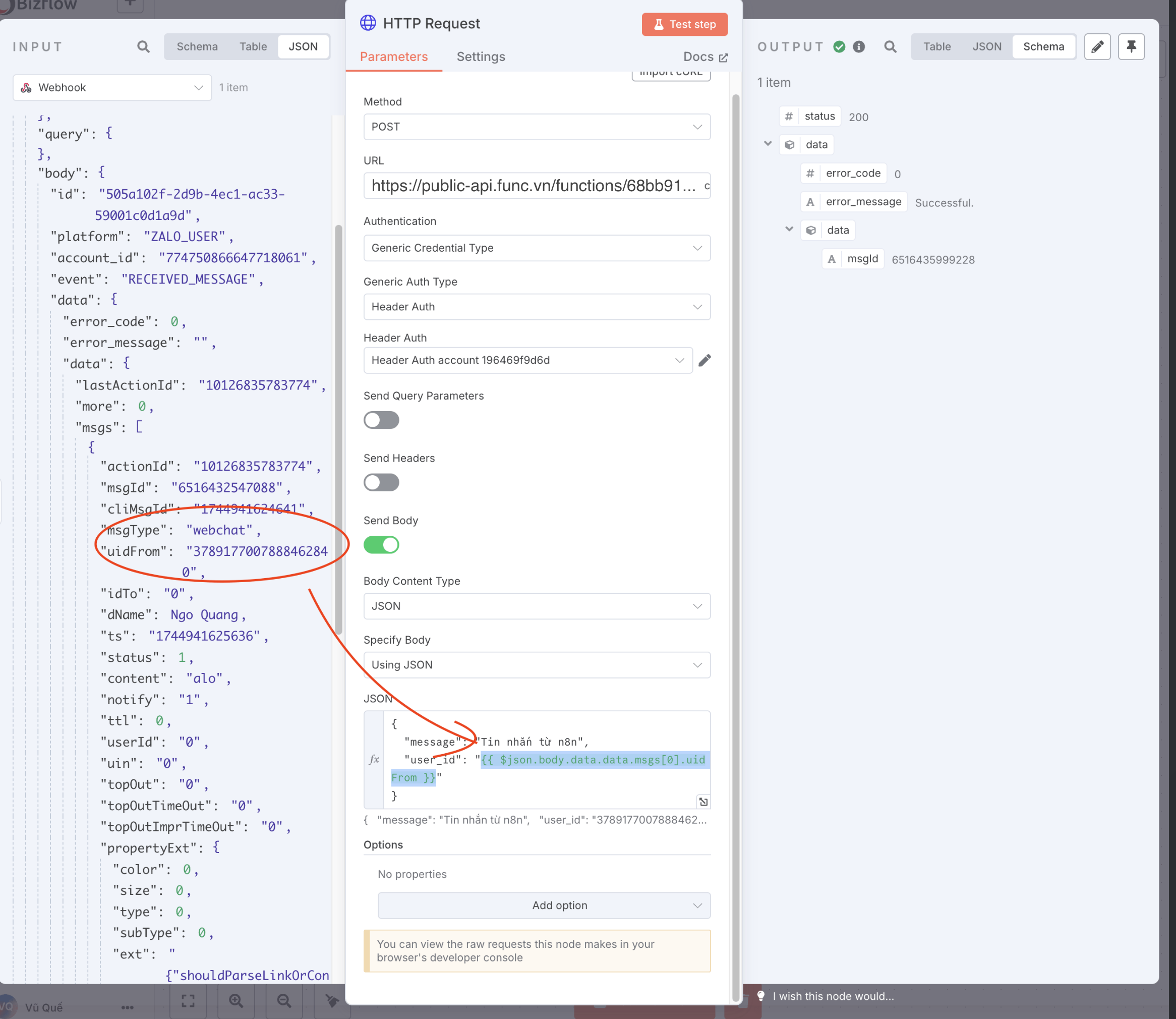Switch input view to Schema
This screenshot has width=1176, height=1019.
pos(197,46)
